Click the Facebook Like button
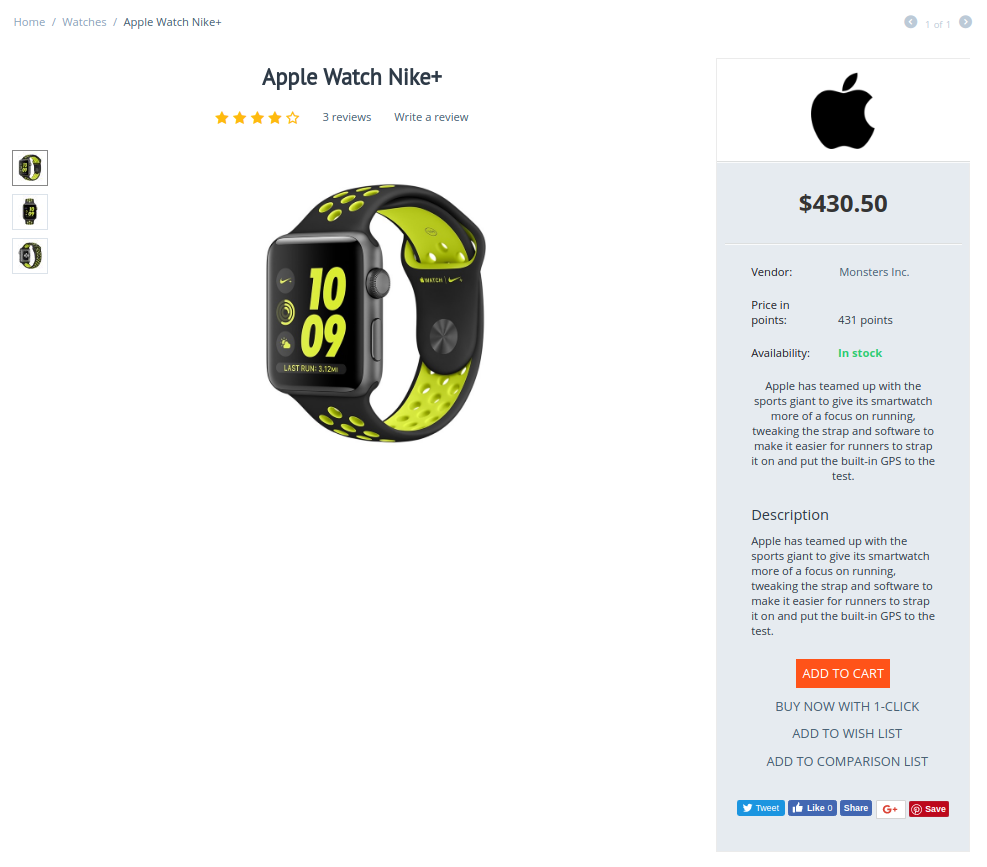This screenshot has height=867, width=987. click(812, 808)
